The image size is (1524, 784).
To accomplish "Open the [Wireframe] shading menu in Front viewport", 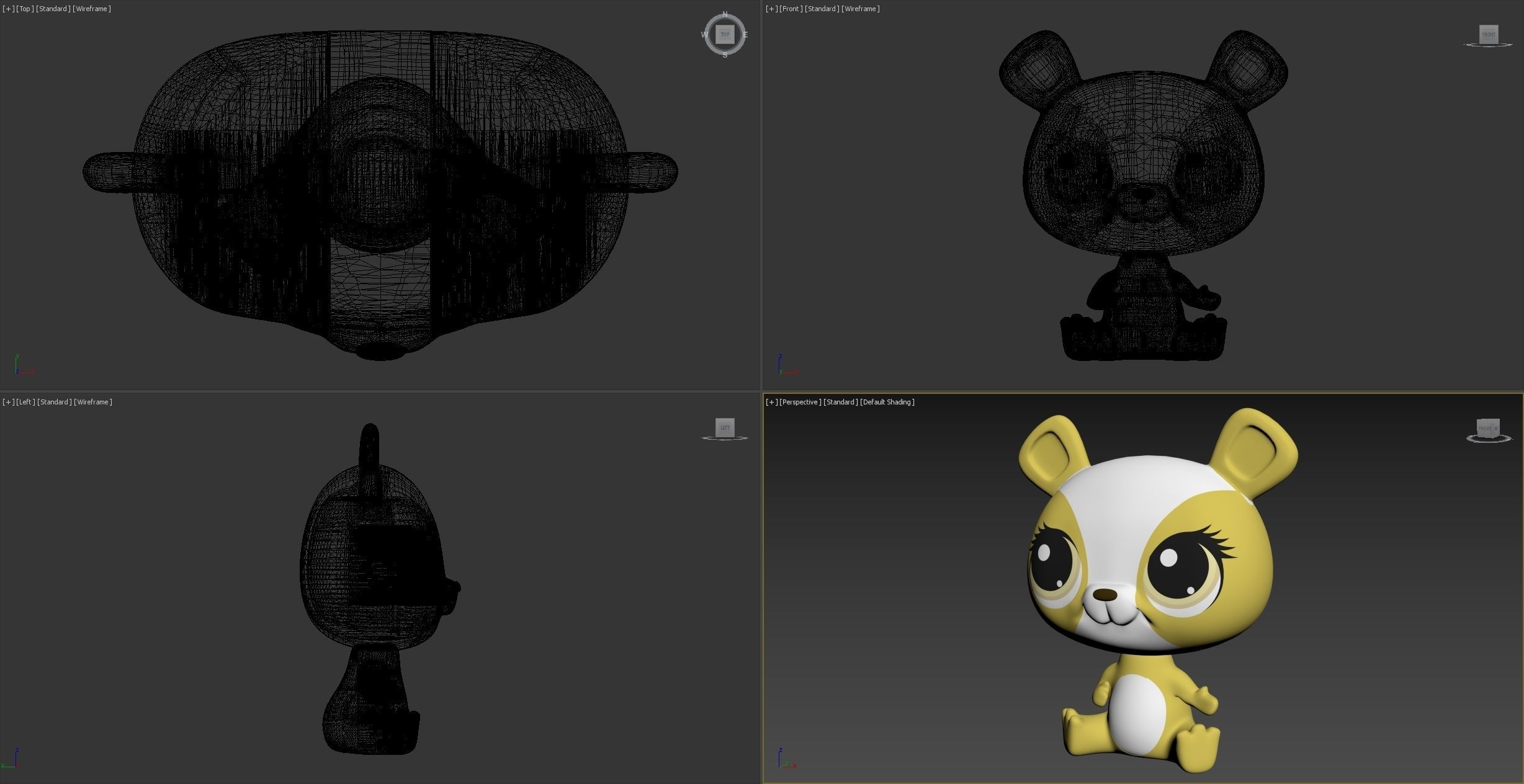I will pos(861,9).
